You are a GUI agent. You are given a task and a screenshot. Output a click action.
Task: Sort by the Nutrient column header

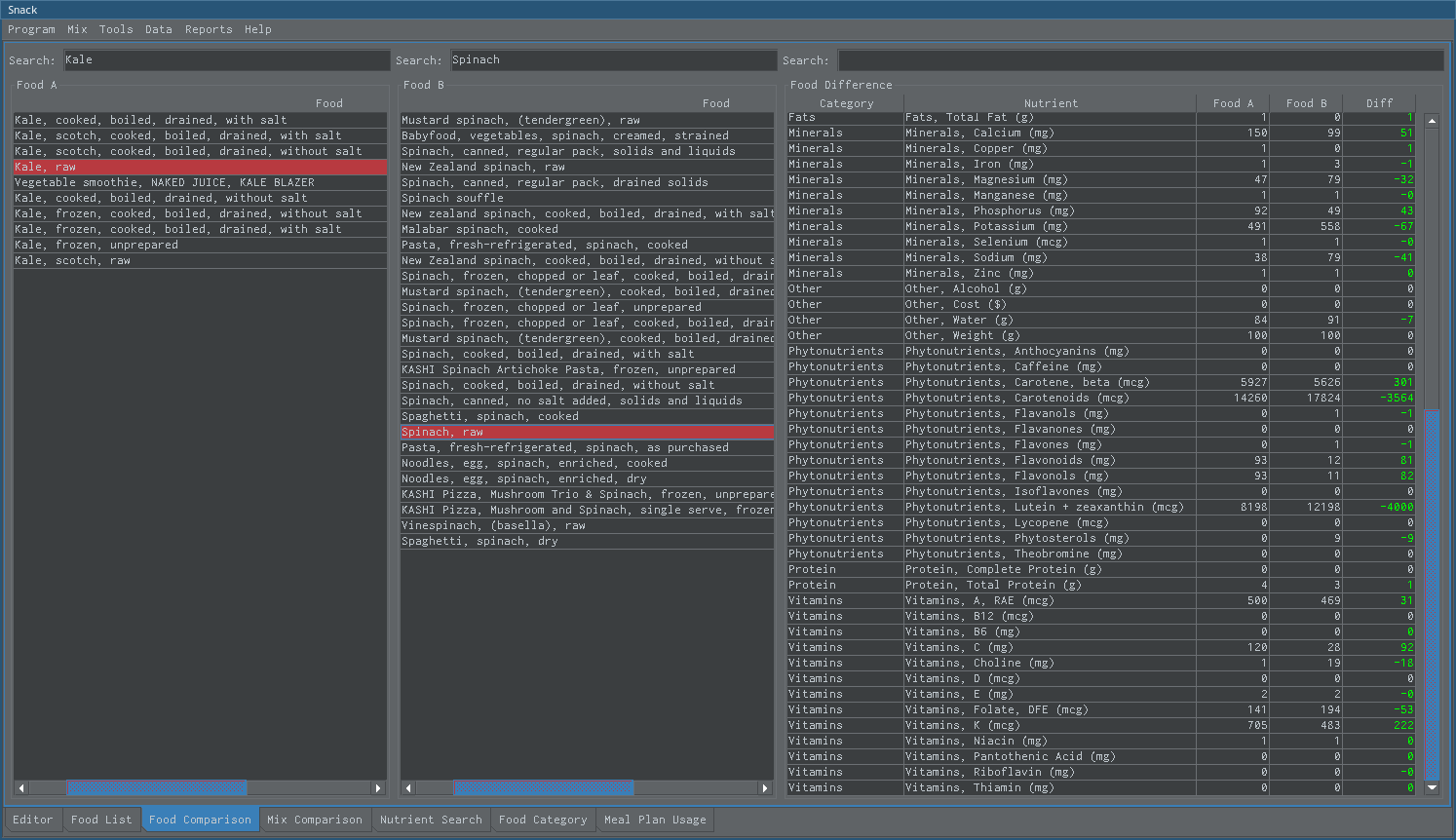point(1051,103)
